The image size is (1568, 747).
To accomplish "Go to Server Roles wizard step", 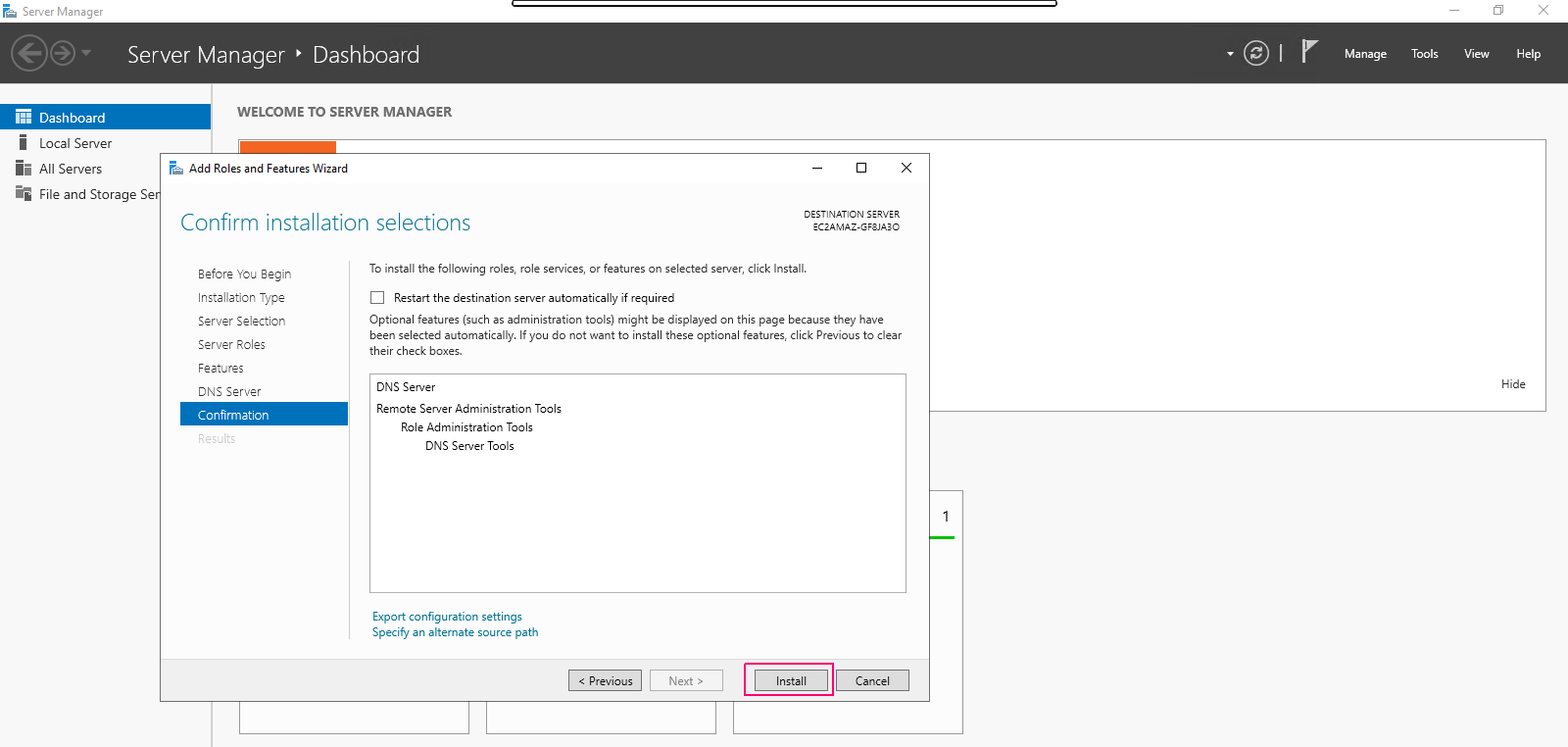I will point(231,344).
